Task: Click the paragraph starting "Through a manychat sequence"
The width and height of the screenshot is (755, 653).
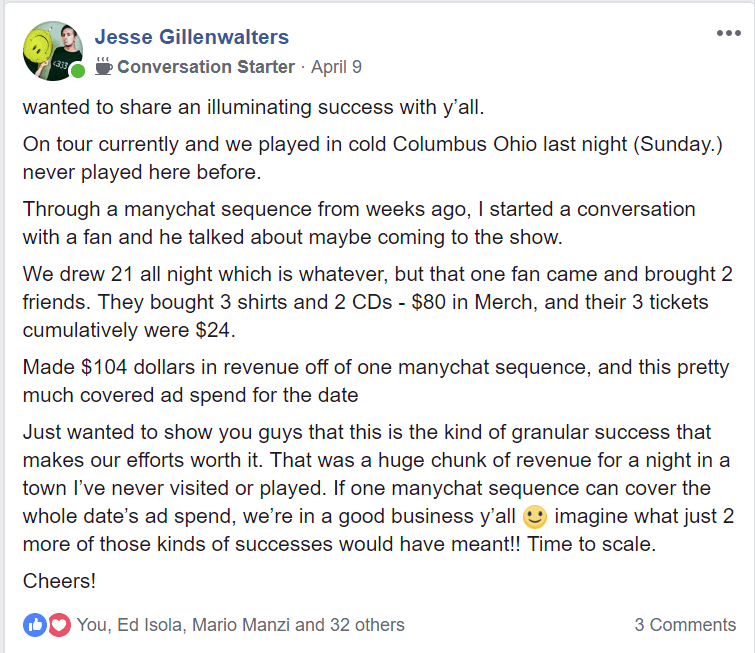Action: pos(359,223)
